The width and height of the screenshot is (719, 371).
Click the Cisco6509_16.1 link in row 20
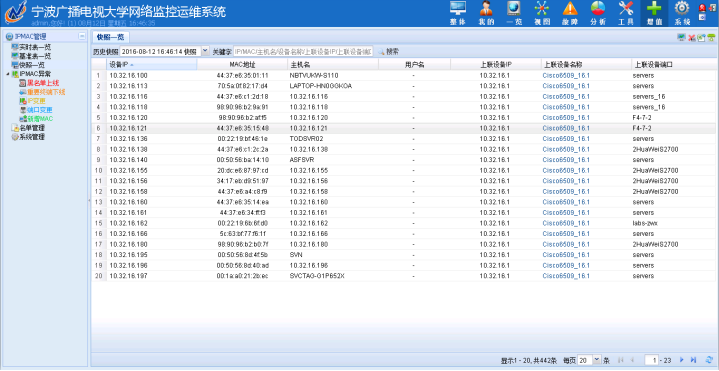566,276
